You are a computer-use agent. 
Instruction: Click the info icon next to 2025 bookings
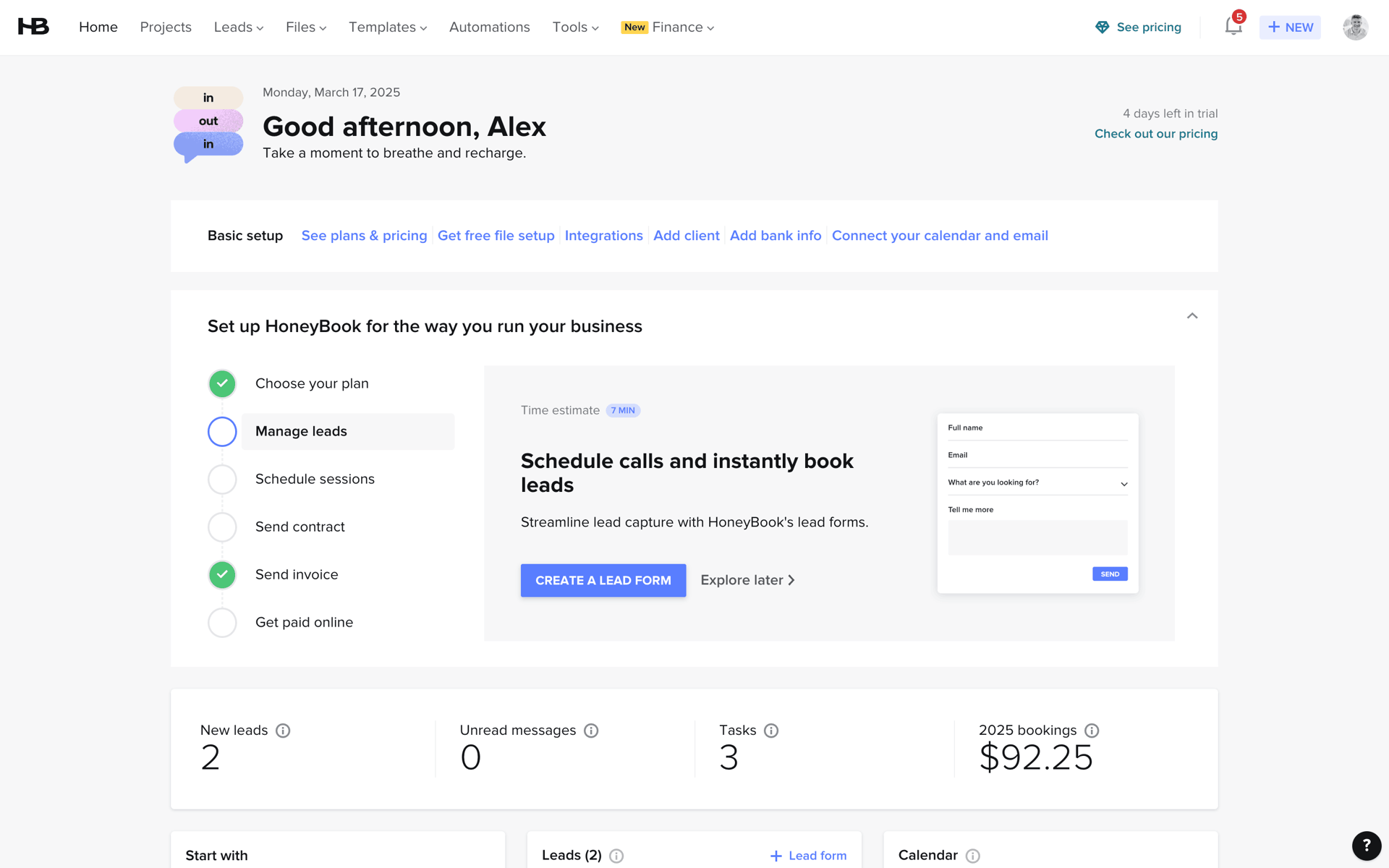pos(1092,731)
